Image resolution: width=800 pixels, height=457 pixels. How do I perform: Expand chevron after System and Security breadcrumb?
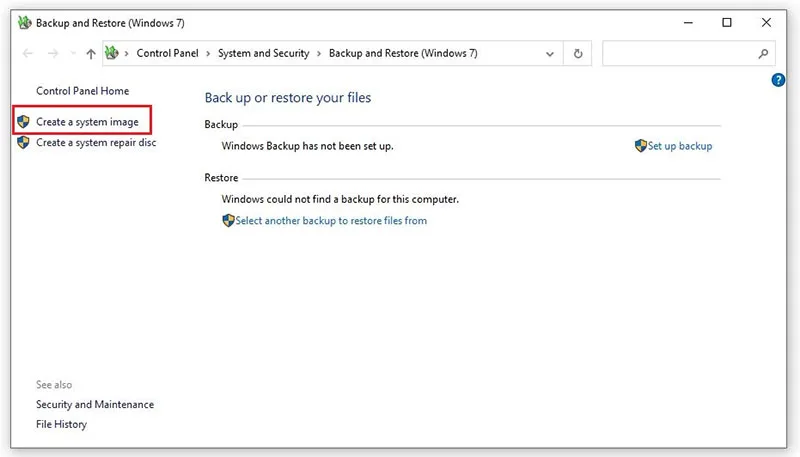tap(319, 54)
